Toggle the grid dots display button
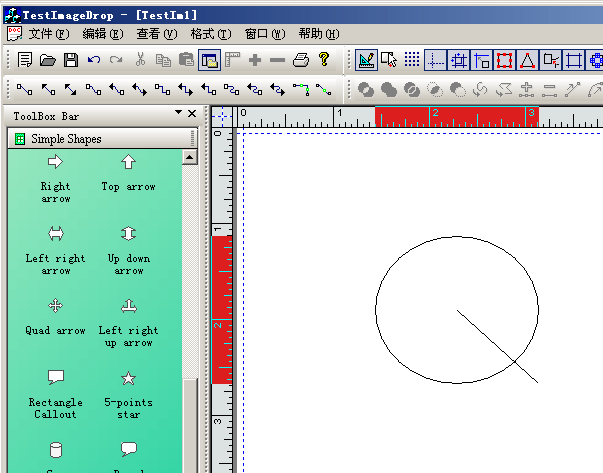 tap(412, 60)
